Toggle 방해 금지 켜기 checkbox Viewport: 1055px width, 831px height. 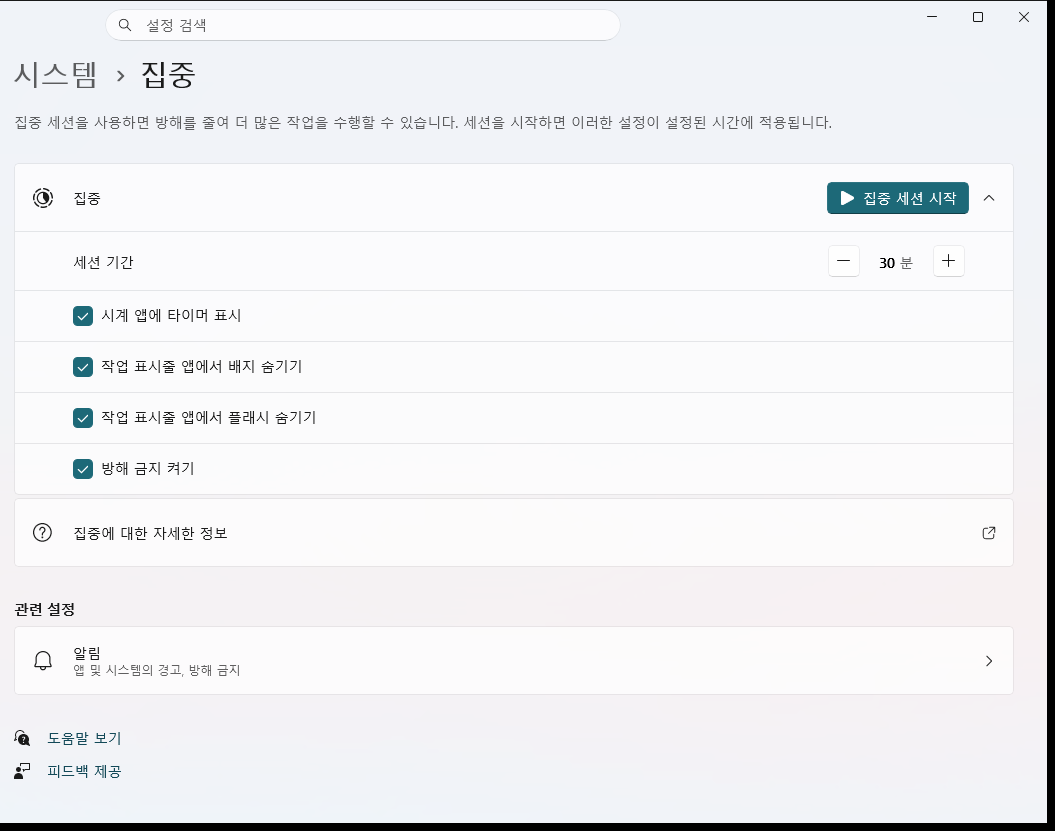pos(83,469)
